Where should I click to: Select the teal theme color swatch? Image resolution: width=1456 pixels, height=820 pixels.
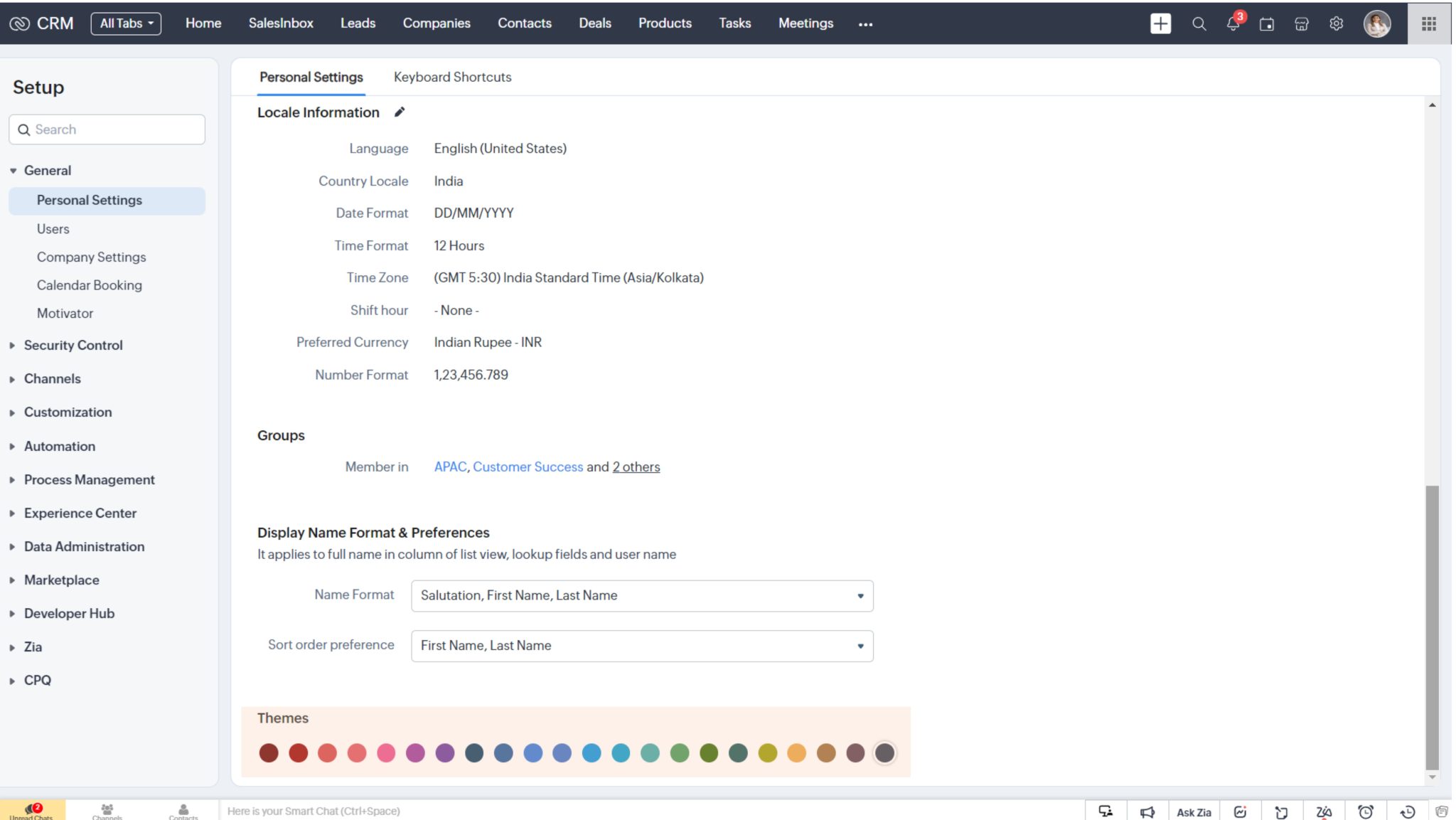(651, 753)
